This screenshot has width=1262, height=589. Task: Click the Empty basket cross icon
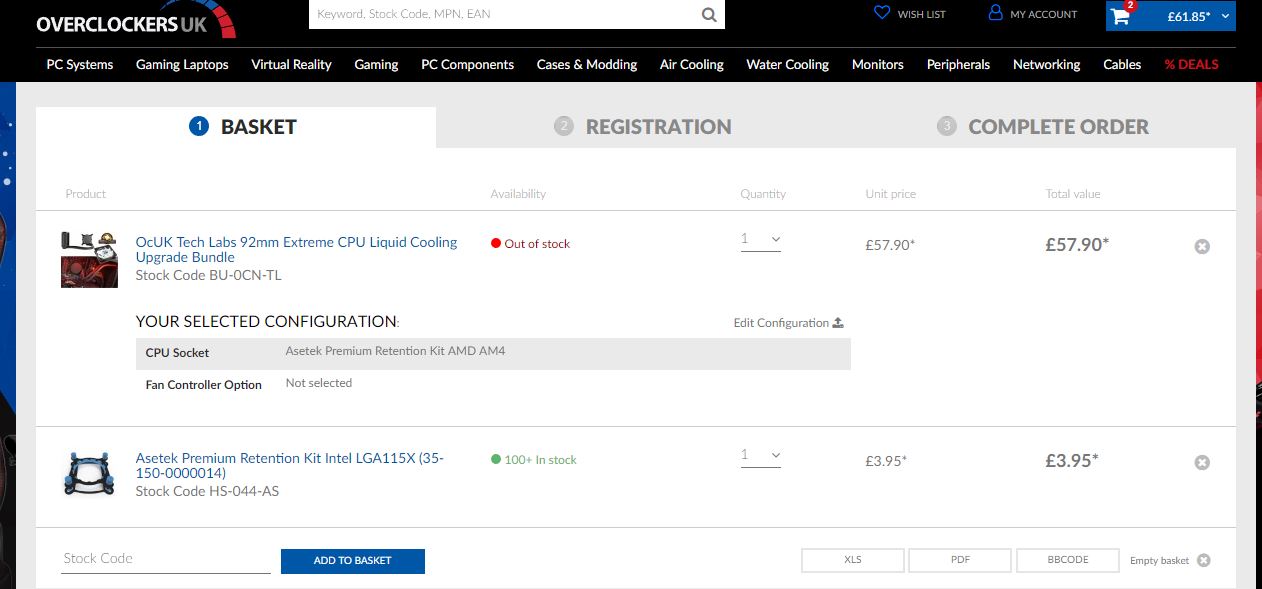click(1204, 560)
